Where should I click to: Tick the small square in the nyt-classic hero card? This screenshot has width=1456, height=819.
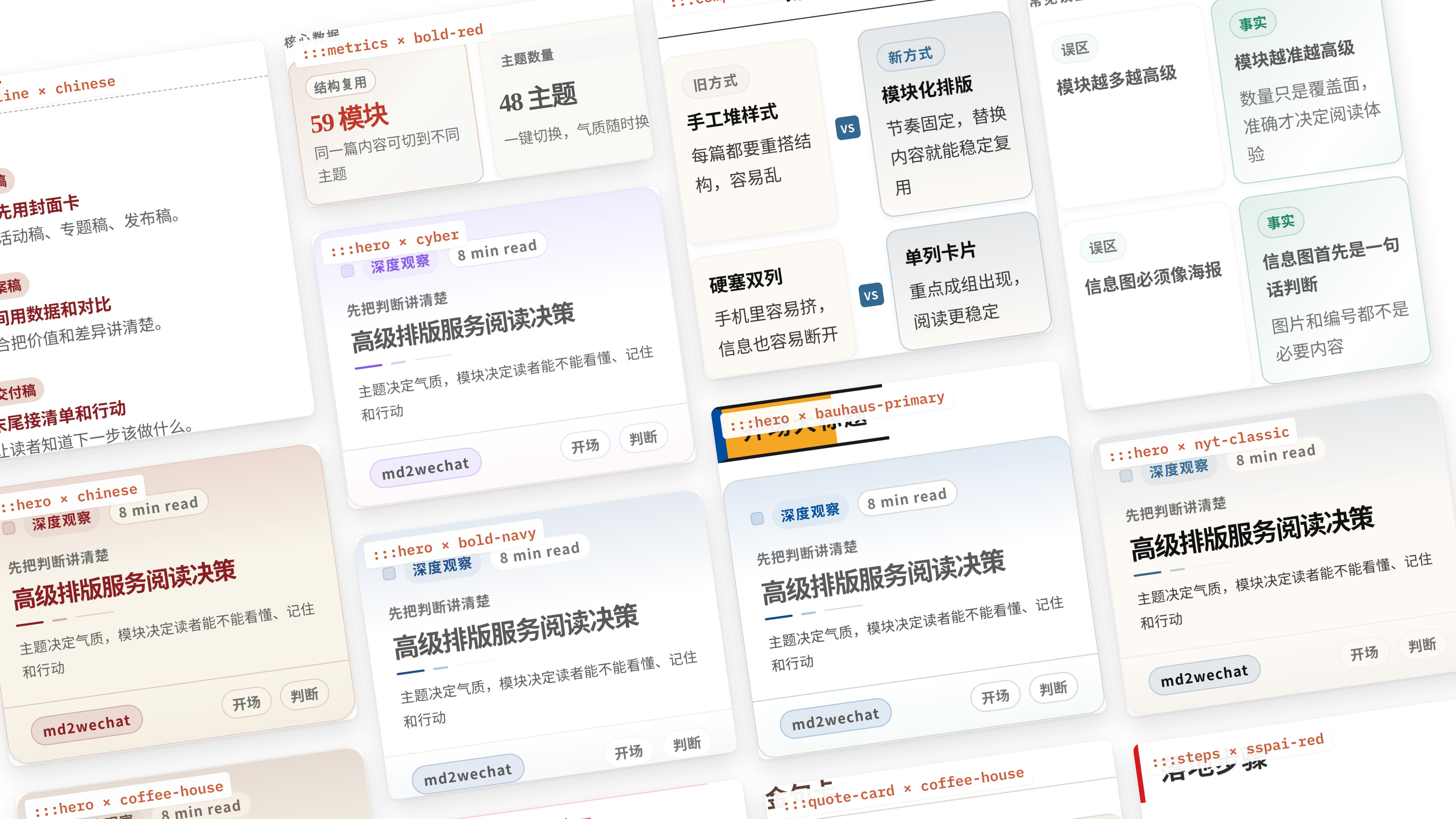click(1126, 476)
